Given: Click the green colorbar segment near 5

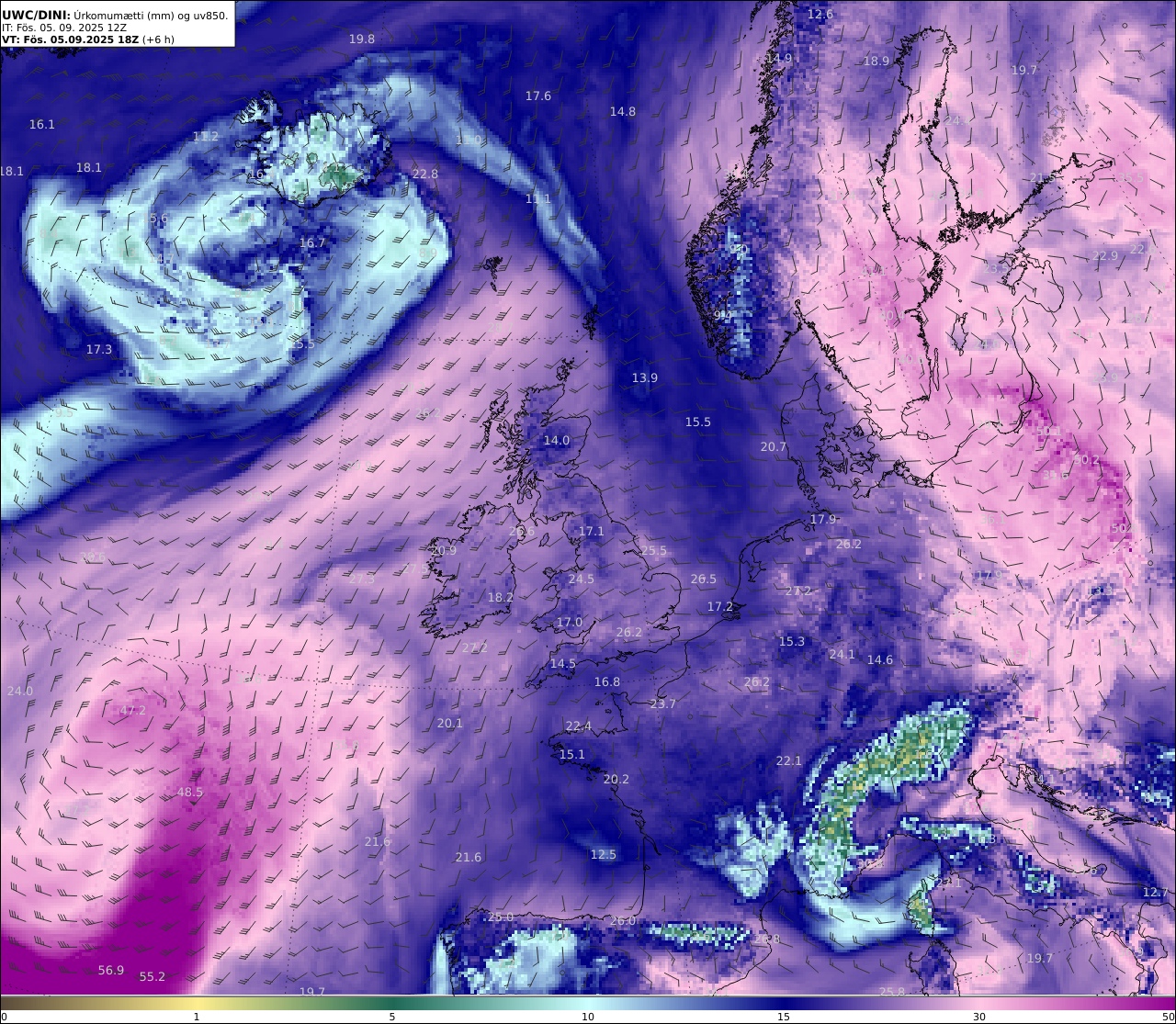Looking at the screenshot, I should (392, 1002).
